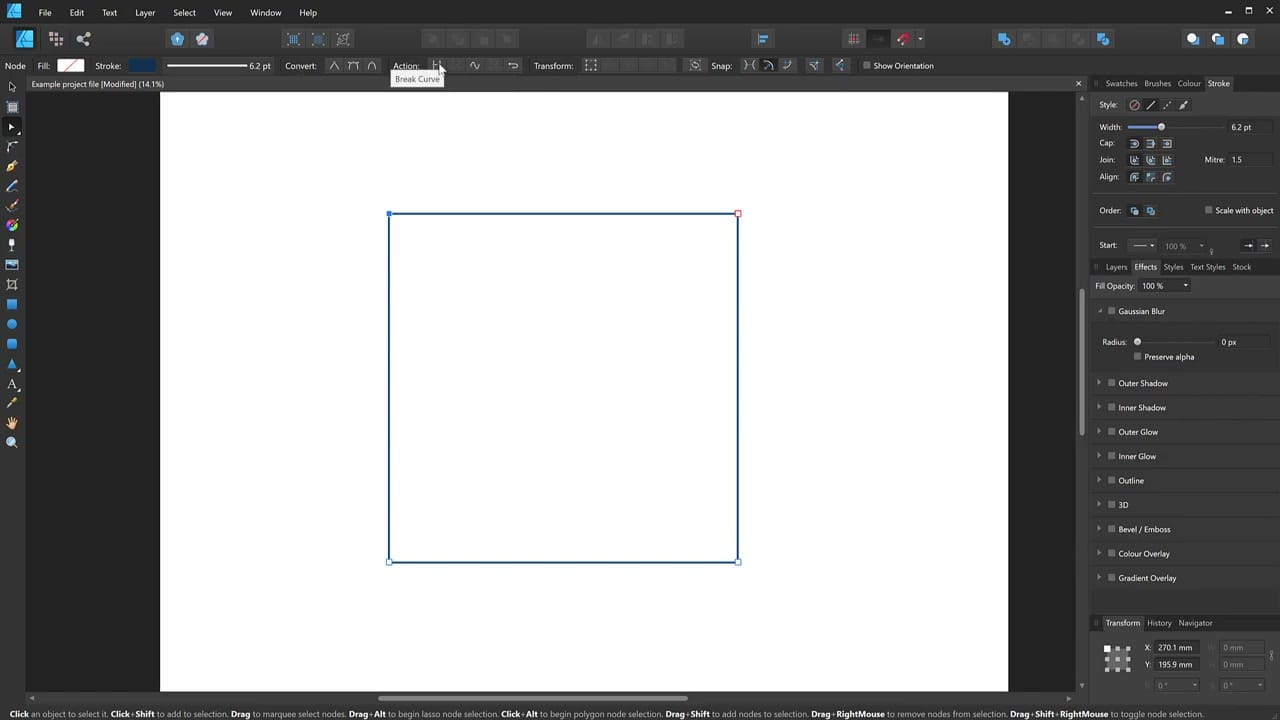Viewport: 1280px width, 720px height.
Task: Tick the Preserve alpha checkbox
Action: (x=1138, y=357)
